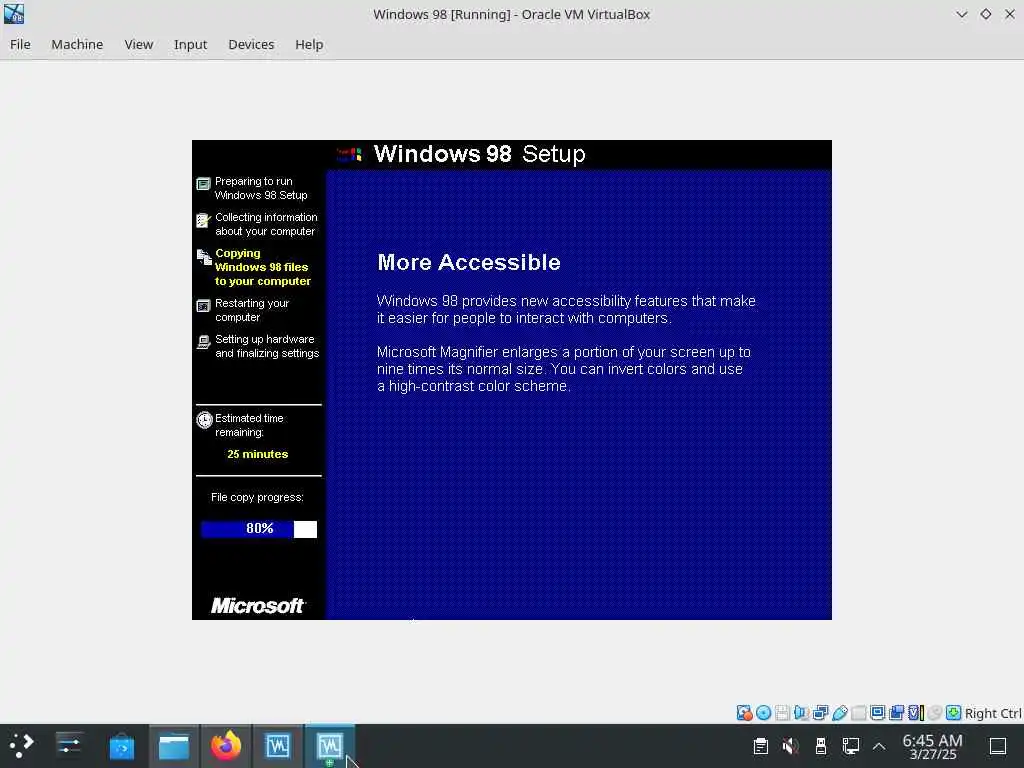
Task: Click the network adapter status icon
Action: tap(820, 712)
